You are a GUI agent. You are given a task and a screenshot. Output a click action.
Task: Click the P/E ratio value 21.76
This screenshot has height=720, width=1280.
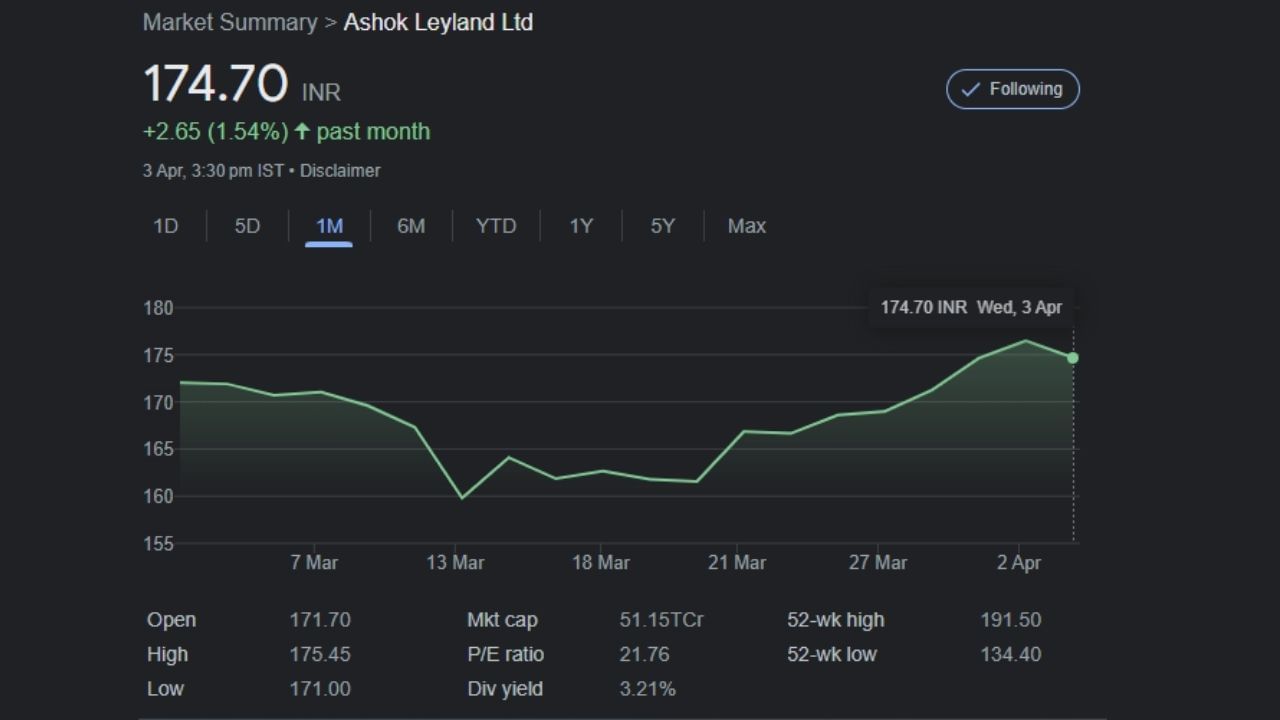pos(644,654)
